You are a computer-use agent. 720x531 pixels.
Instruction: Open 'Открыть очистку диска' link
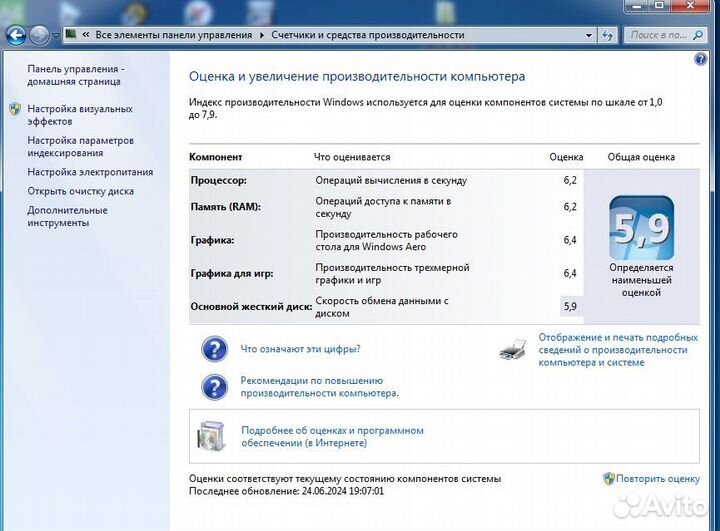(80, 191)
